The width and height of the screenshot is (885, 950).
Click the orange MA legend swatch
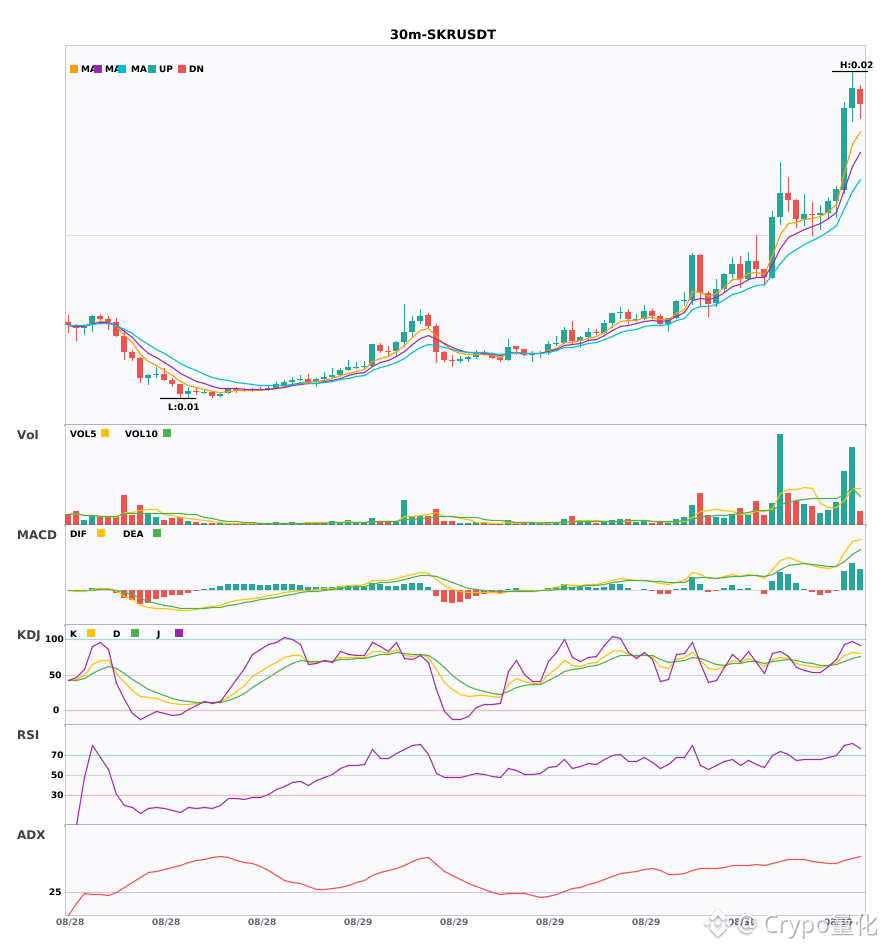[x=74, y=69]
